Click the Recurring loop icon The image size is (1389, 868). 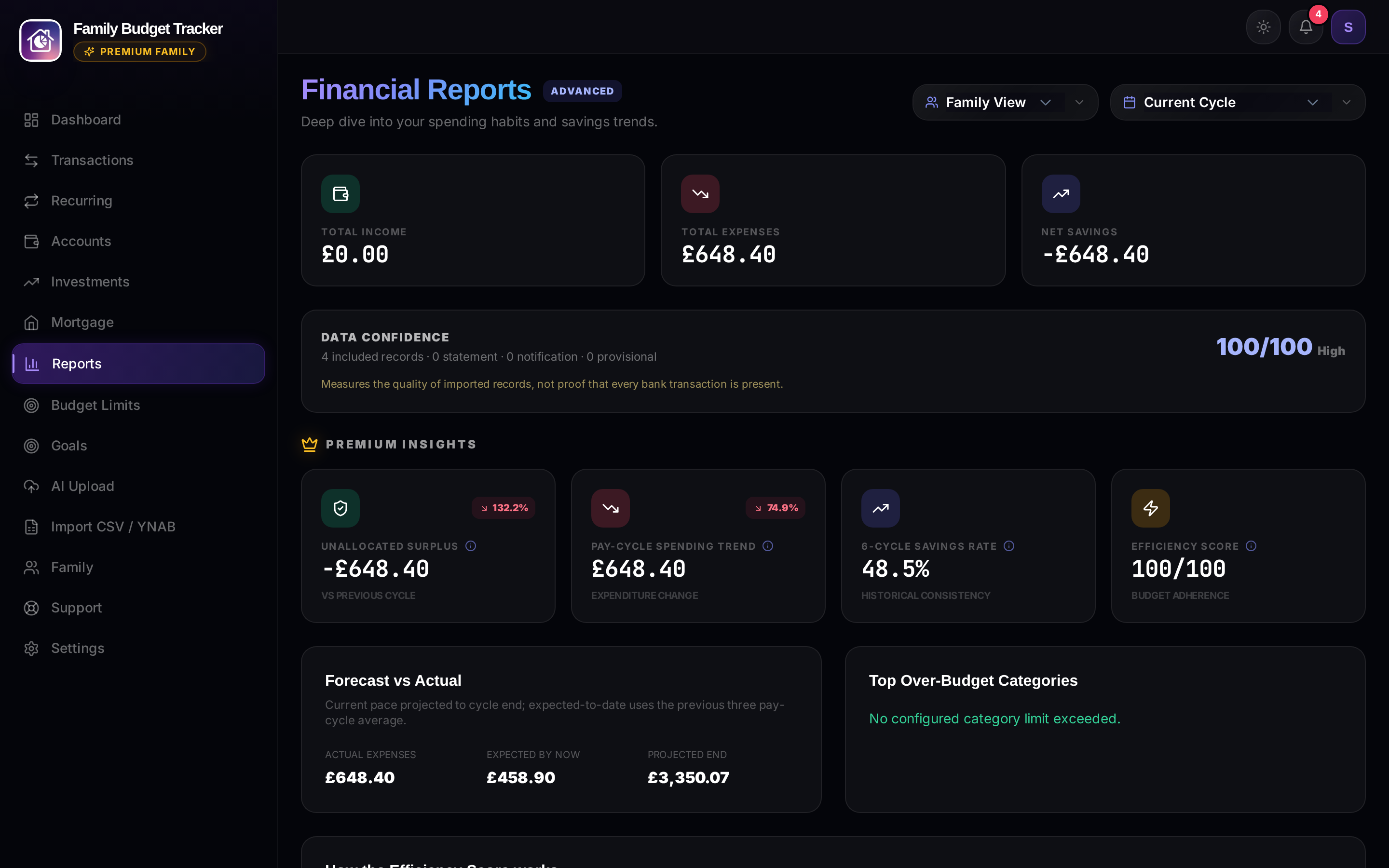tap(31, 201)
